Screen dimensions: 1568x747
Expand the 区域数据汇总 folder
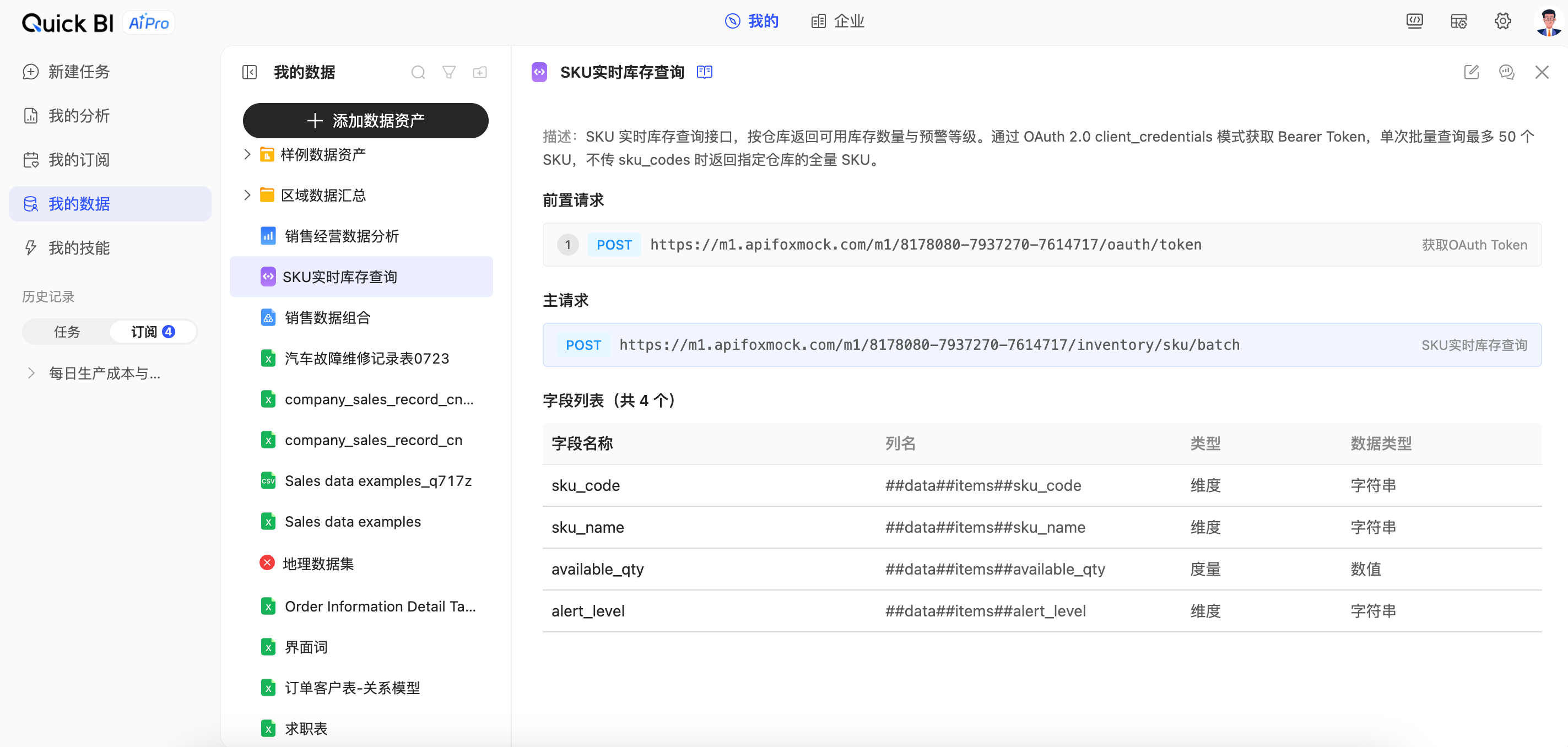[247, 196]
